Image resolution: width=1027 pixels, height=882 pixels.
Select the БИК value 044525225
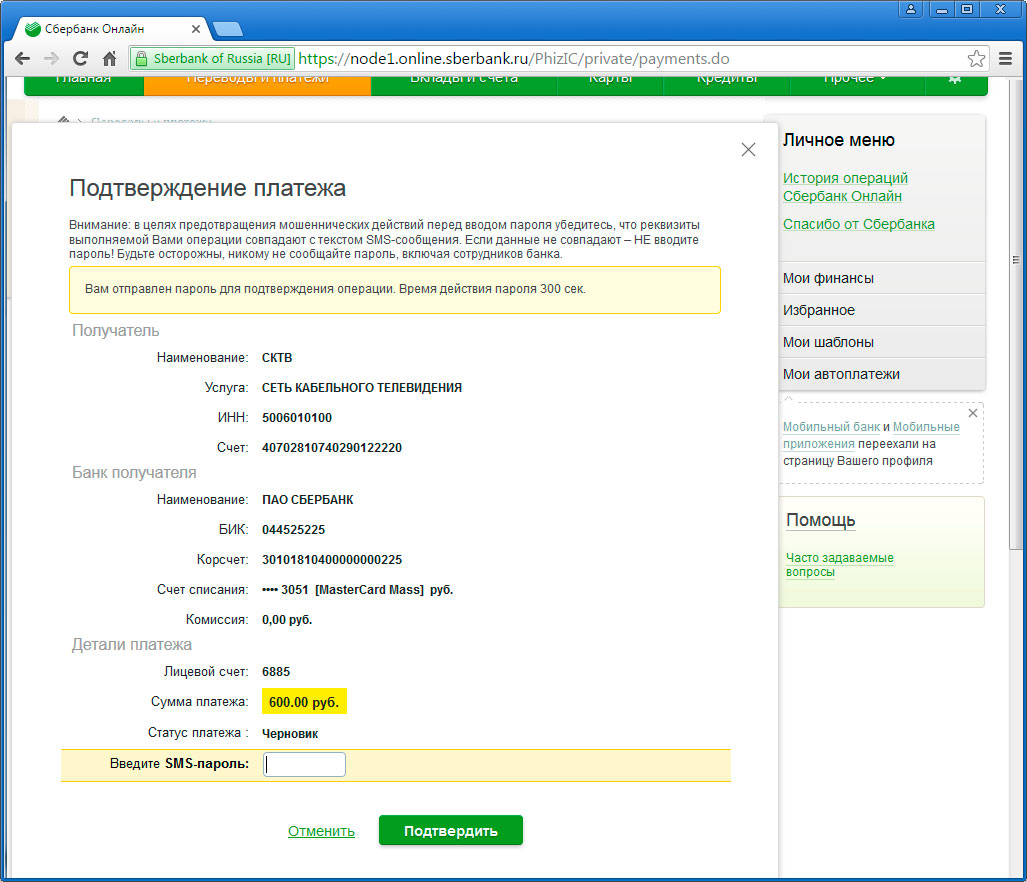coord(293,530)
